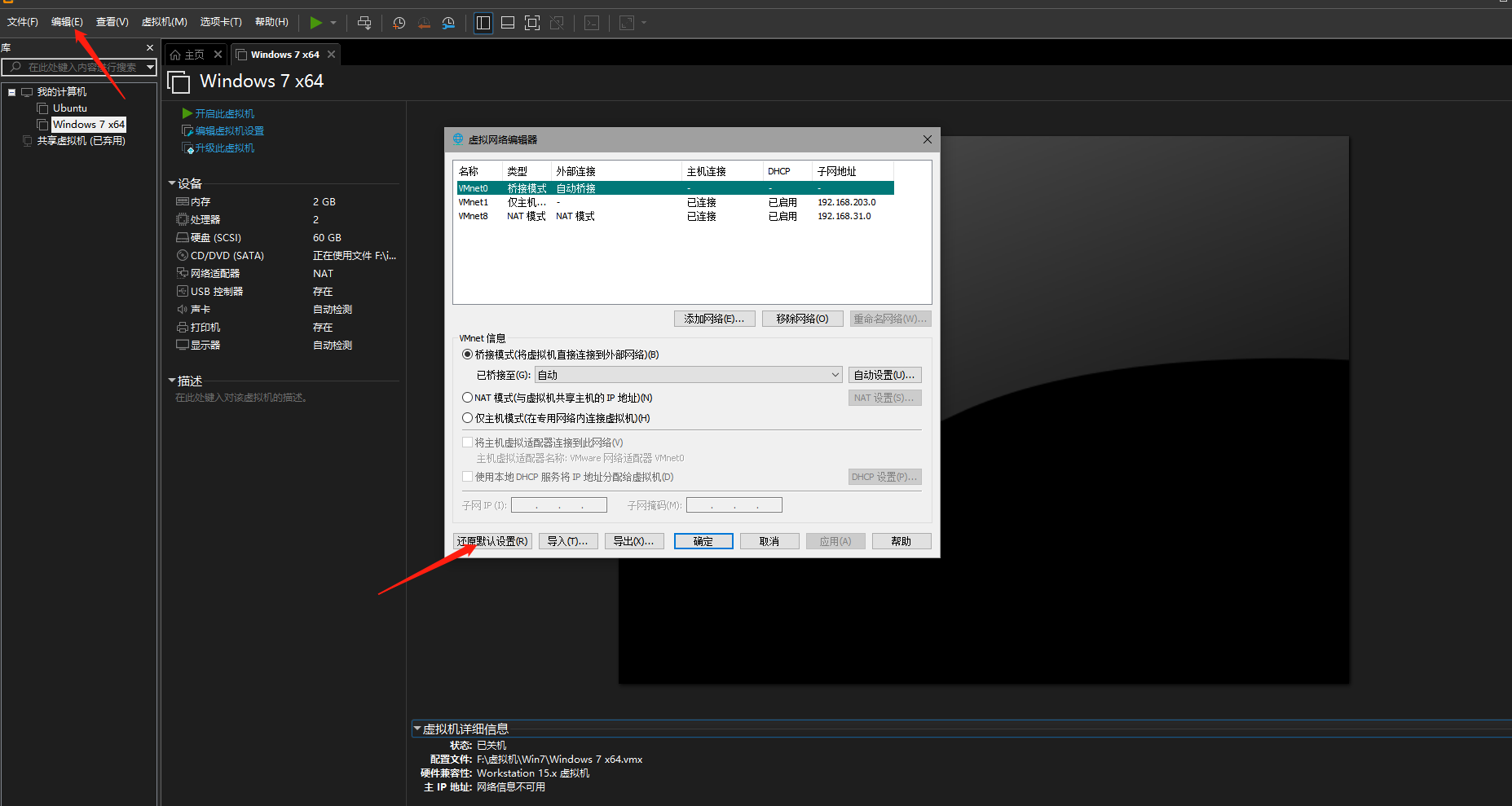1512x806 pixels.
Task: Click the 声卡 device icon
Action: (183, 309)
